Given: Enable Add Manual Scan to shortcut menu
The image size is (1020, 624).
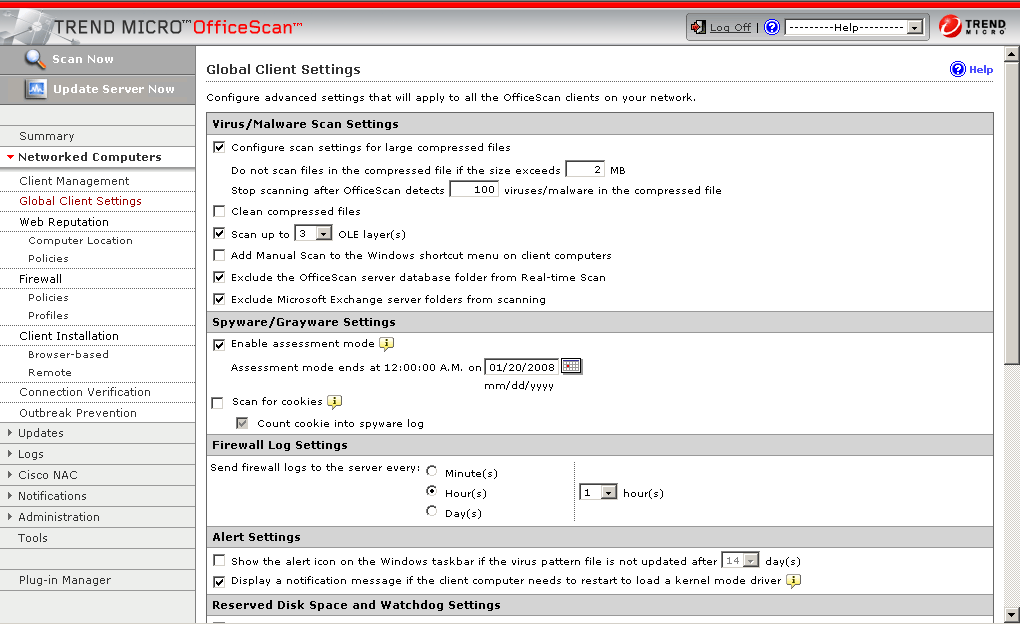Looking at the screenshot, I should coord(219,255).
